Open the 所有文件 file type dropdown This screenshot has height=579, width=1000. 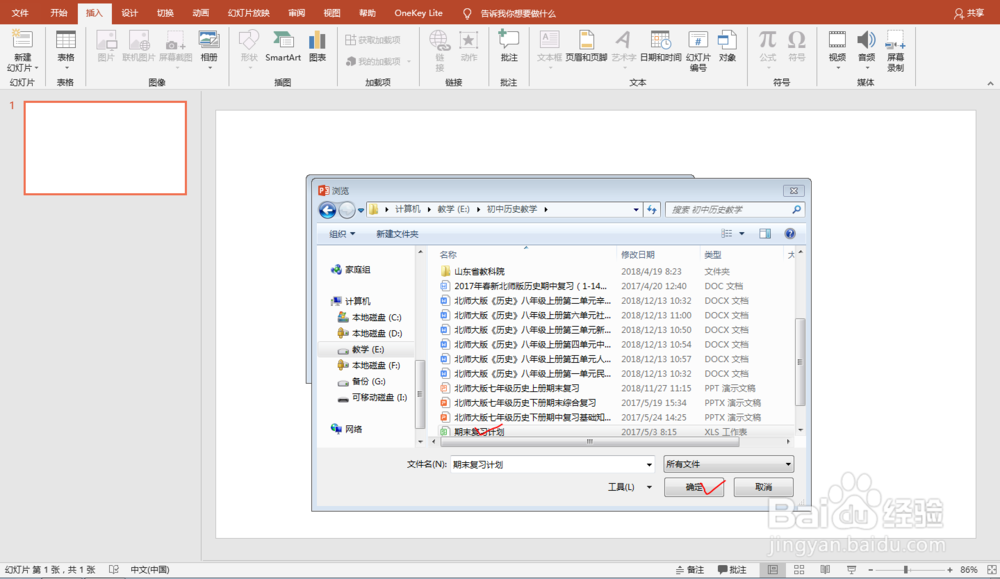coord(728,464)
